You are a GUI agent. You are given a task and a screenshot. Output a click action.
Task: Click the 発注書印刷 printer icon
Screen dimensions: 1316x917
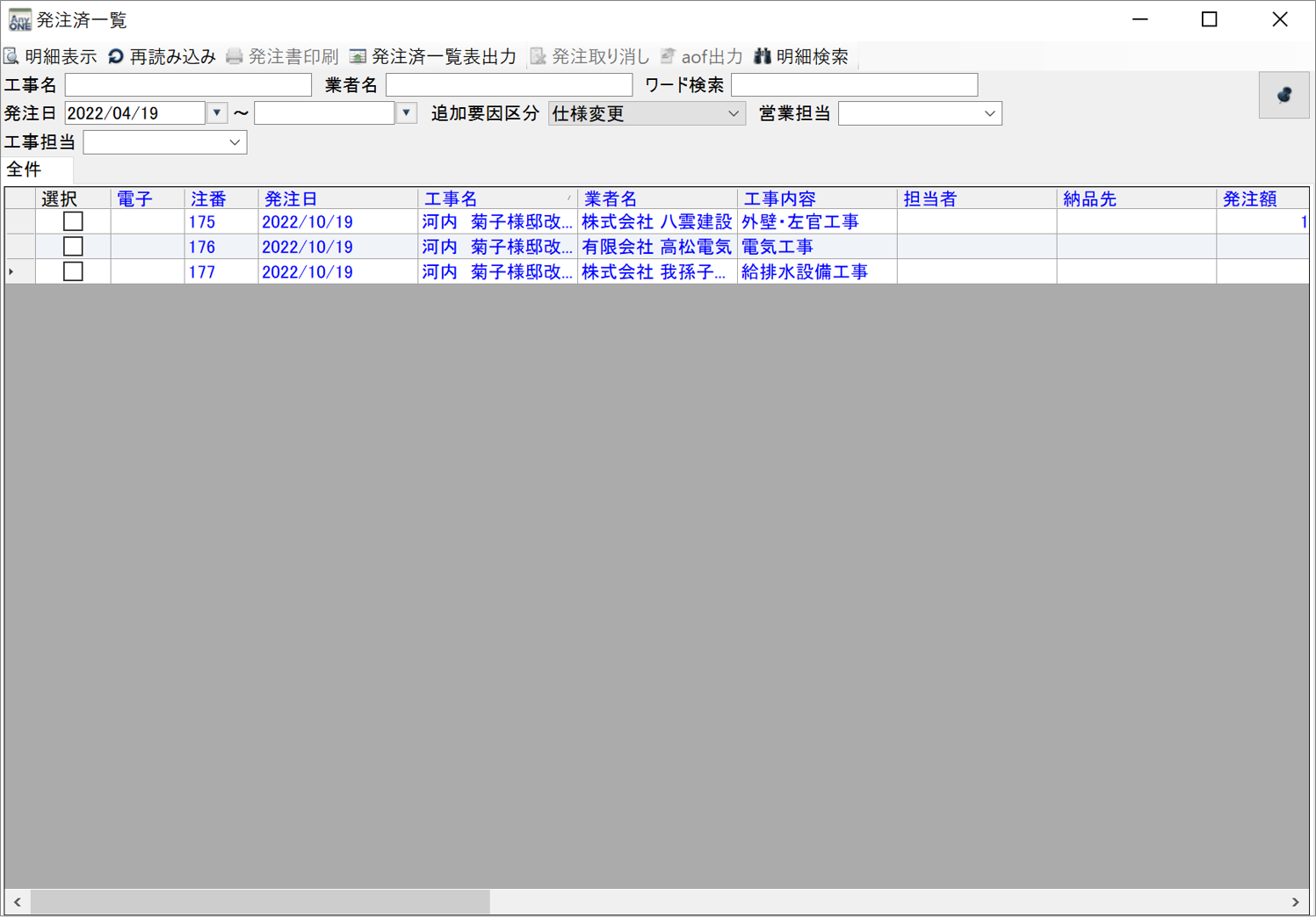235,57
